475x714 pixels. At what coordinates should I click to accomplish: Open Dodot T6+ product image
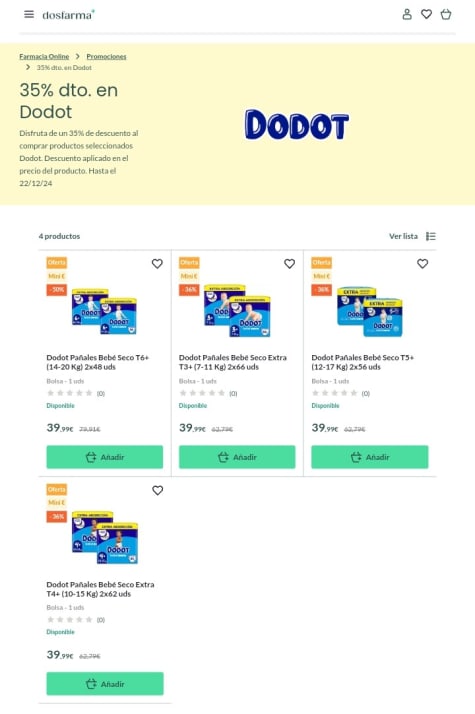[x=104, y=311]
